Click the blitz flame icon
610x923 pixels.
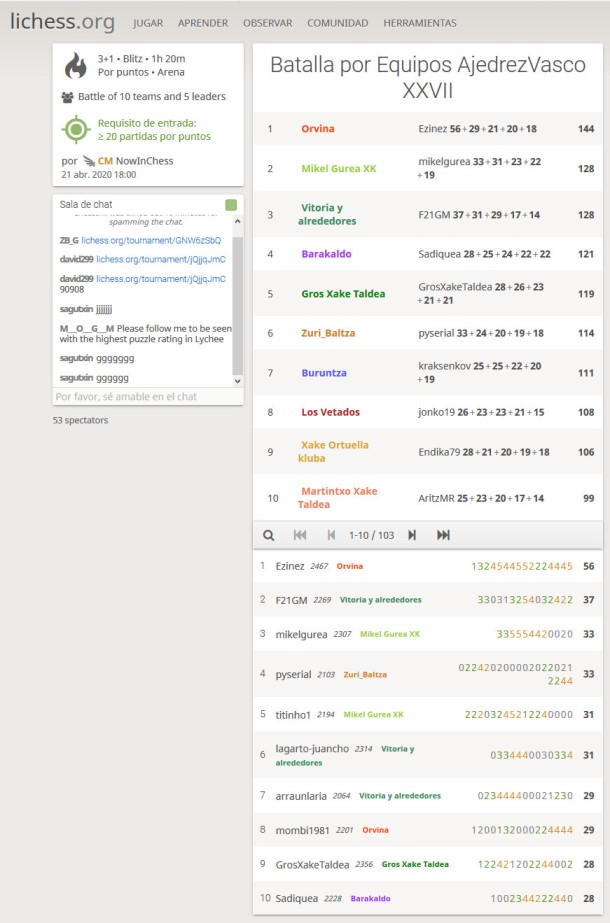click(x=76, y=65)
